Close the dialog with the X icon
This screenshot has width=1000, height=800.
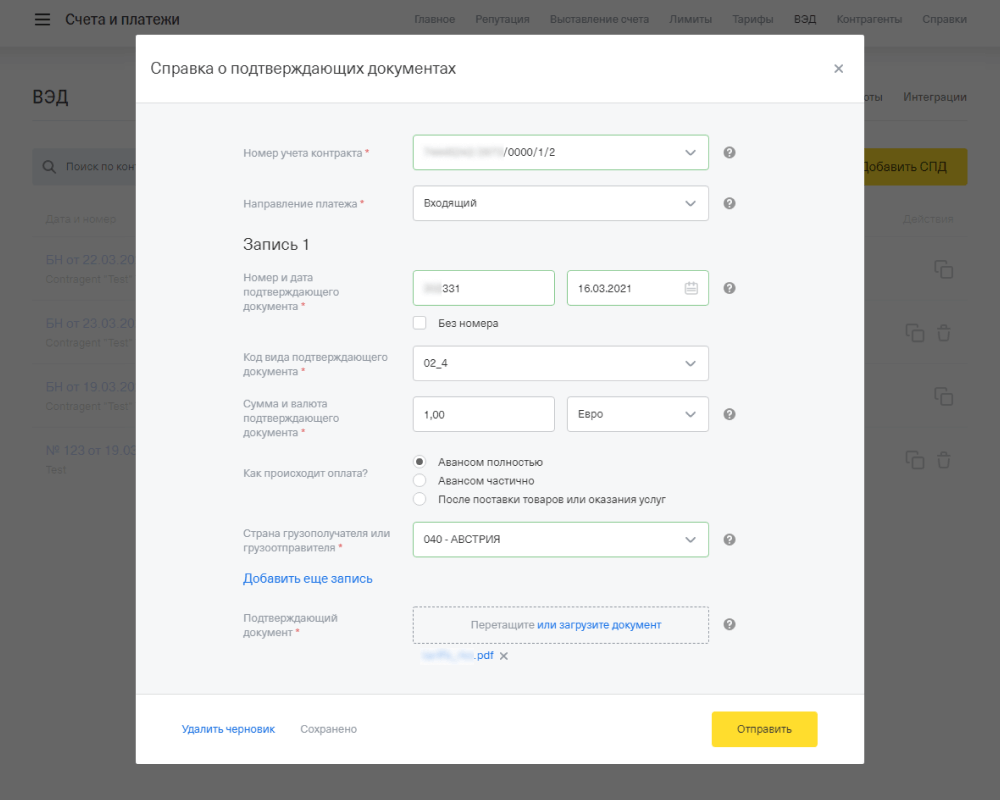point(838,69)
